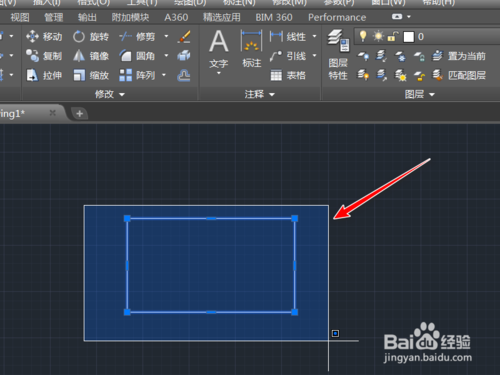Image resolution: width=500 pixels, height=375 pixels.
Task: Click the white layer color swatch
Action: coord(409,37)
